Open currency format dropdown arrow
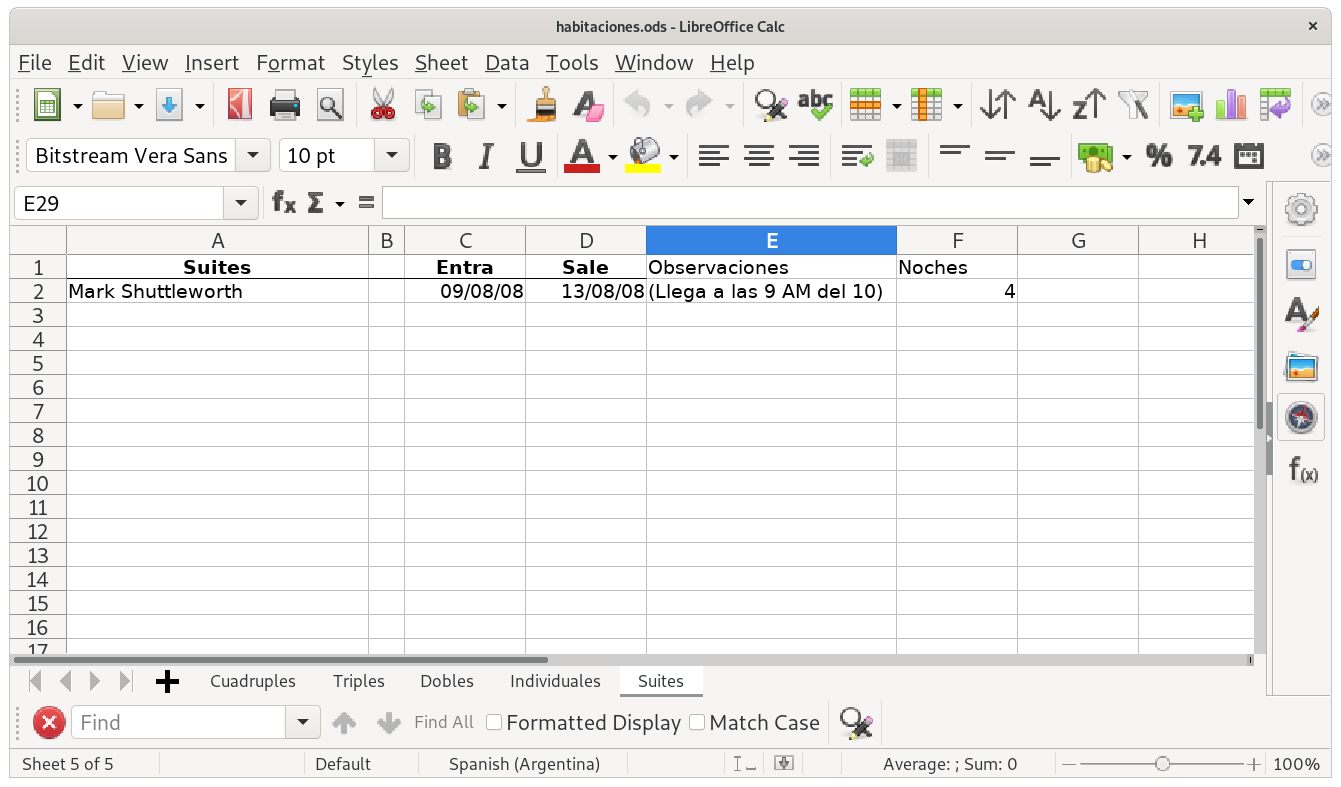The image size is (1341, 787). point(1127,157)
